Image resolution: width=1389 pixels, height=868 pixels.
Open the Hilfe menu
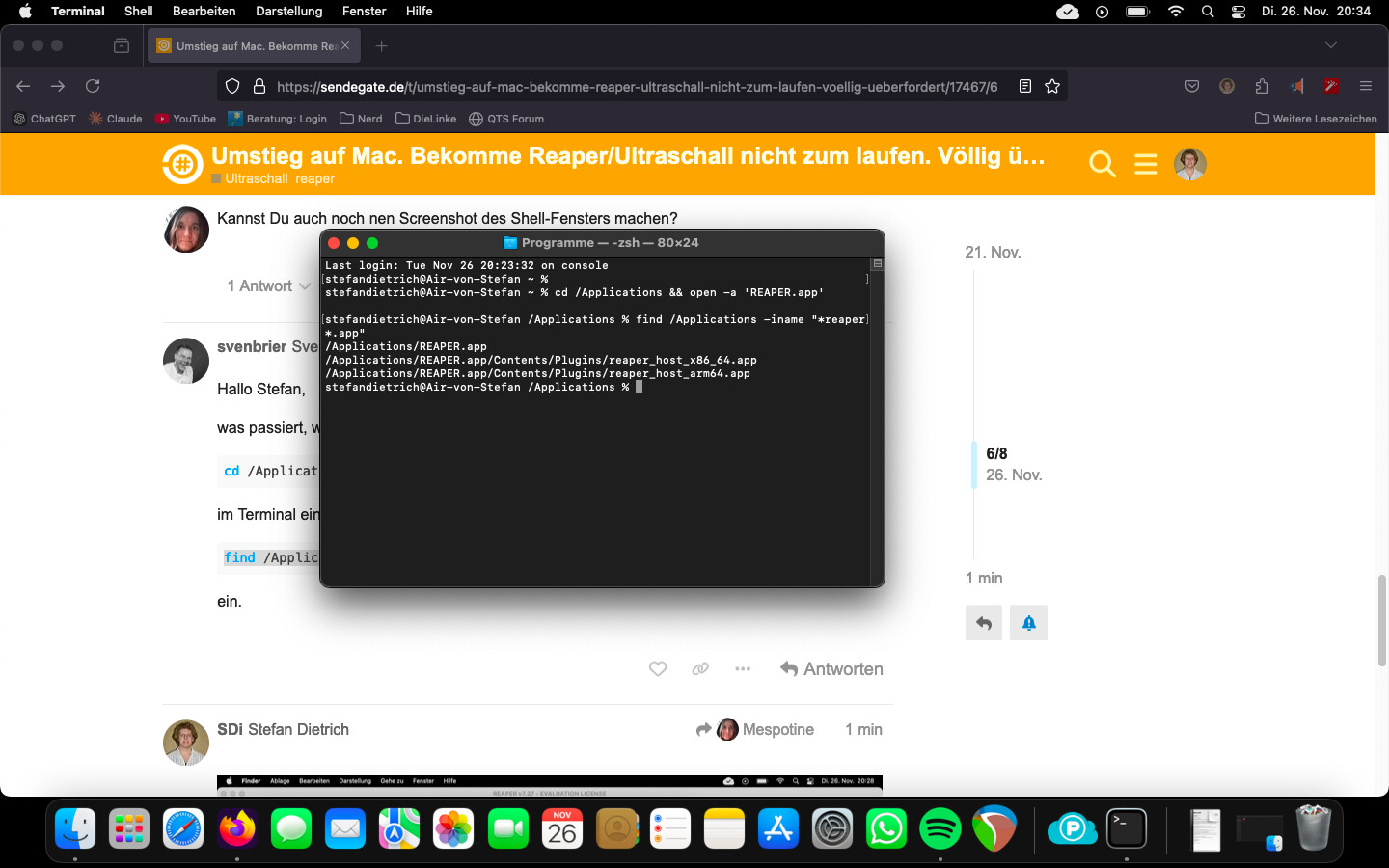click(x=419, y=12)
